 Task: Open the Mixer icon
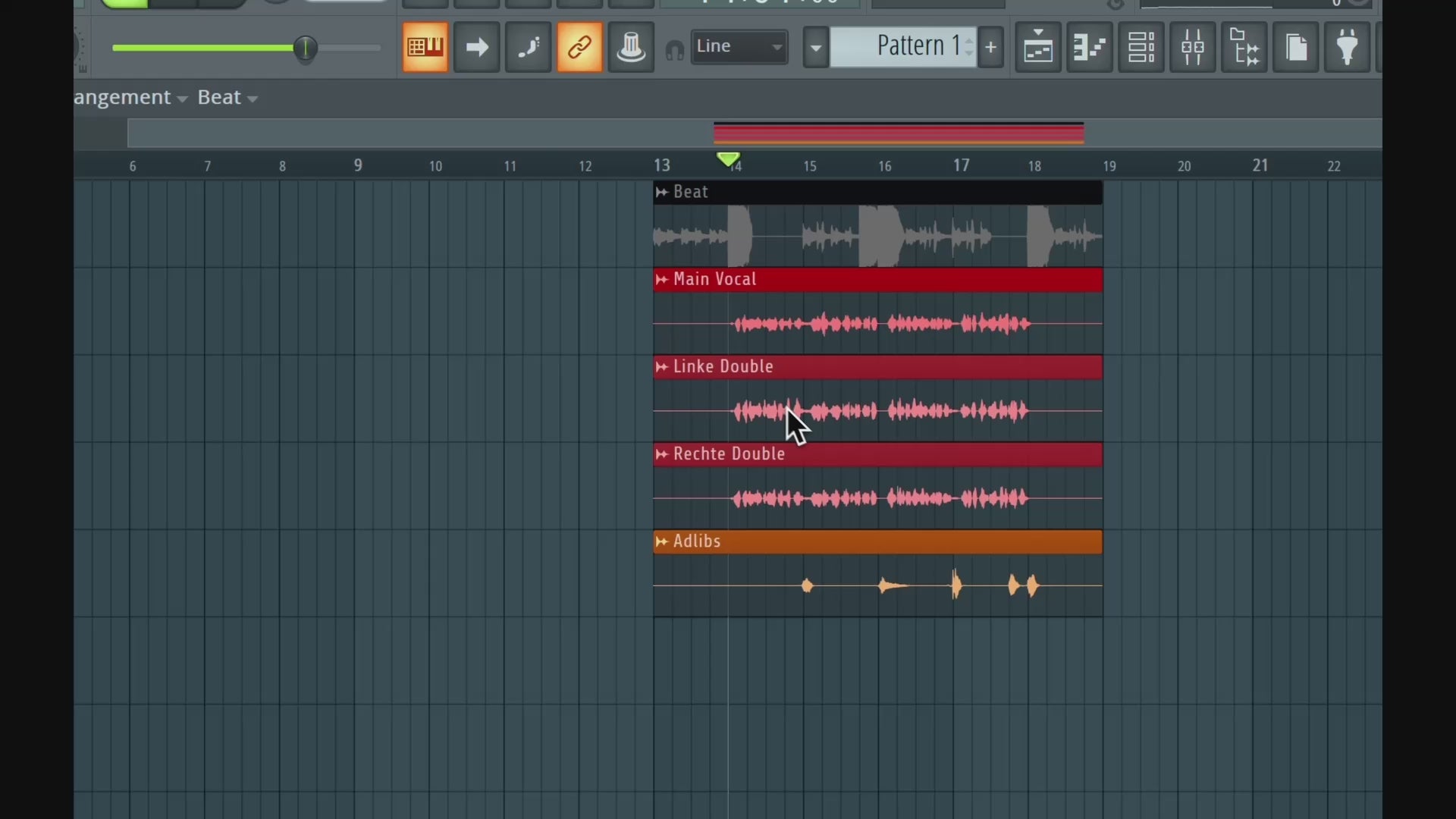1193,48
